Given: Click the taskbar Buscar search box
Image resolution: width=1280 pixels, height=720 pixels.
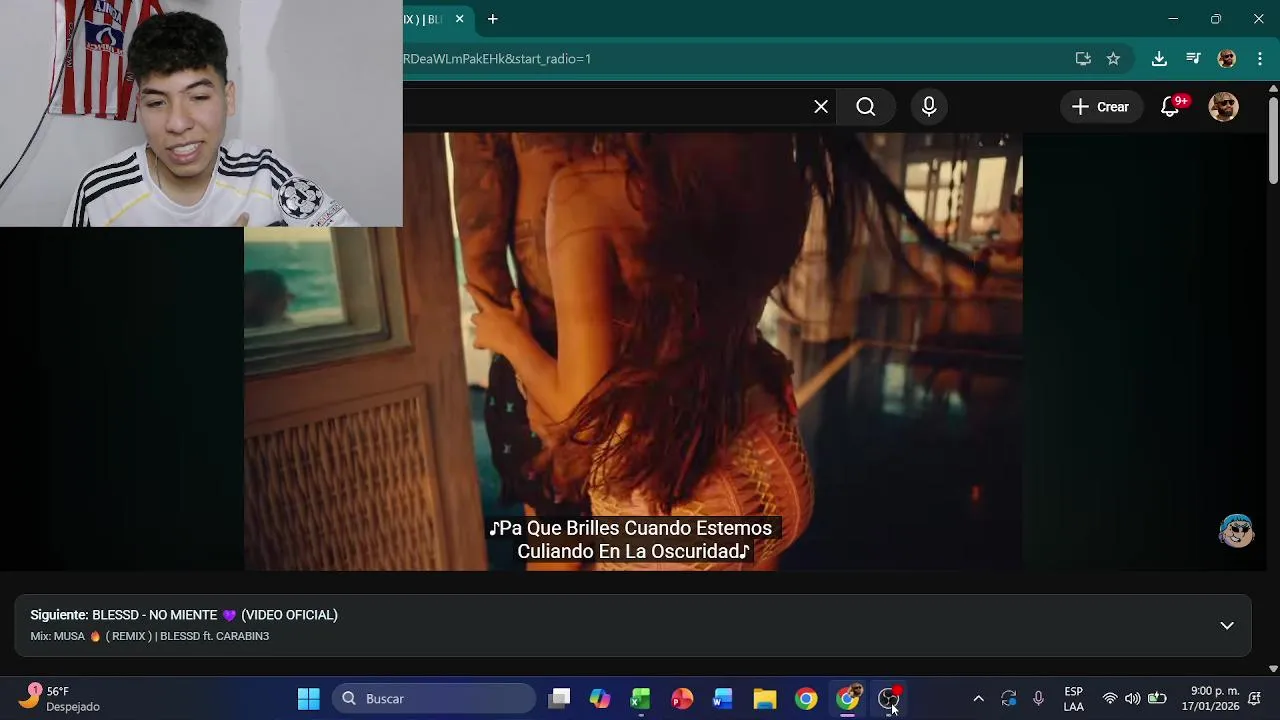Looking at the screenshot, I should click(434, 699).
